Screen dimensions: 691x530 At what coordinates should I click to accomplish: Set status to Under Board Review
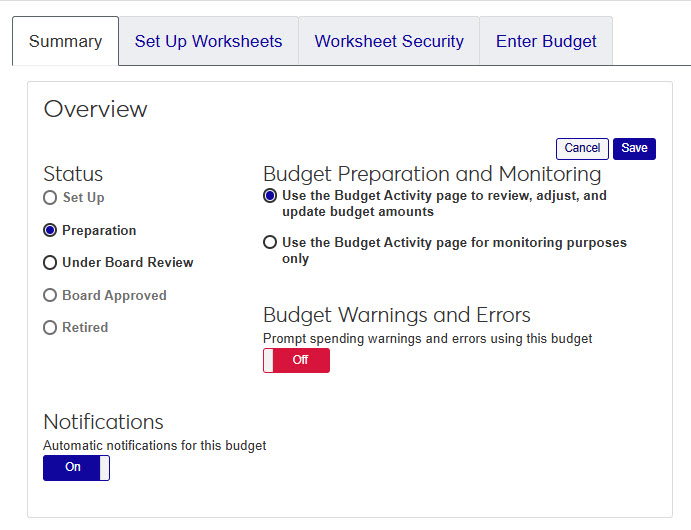pyautogui.click(x=50, y=263)
